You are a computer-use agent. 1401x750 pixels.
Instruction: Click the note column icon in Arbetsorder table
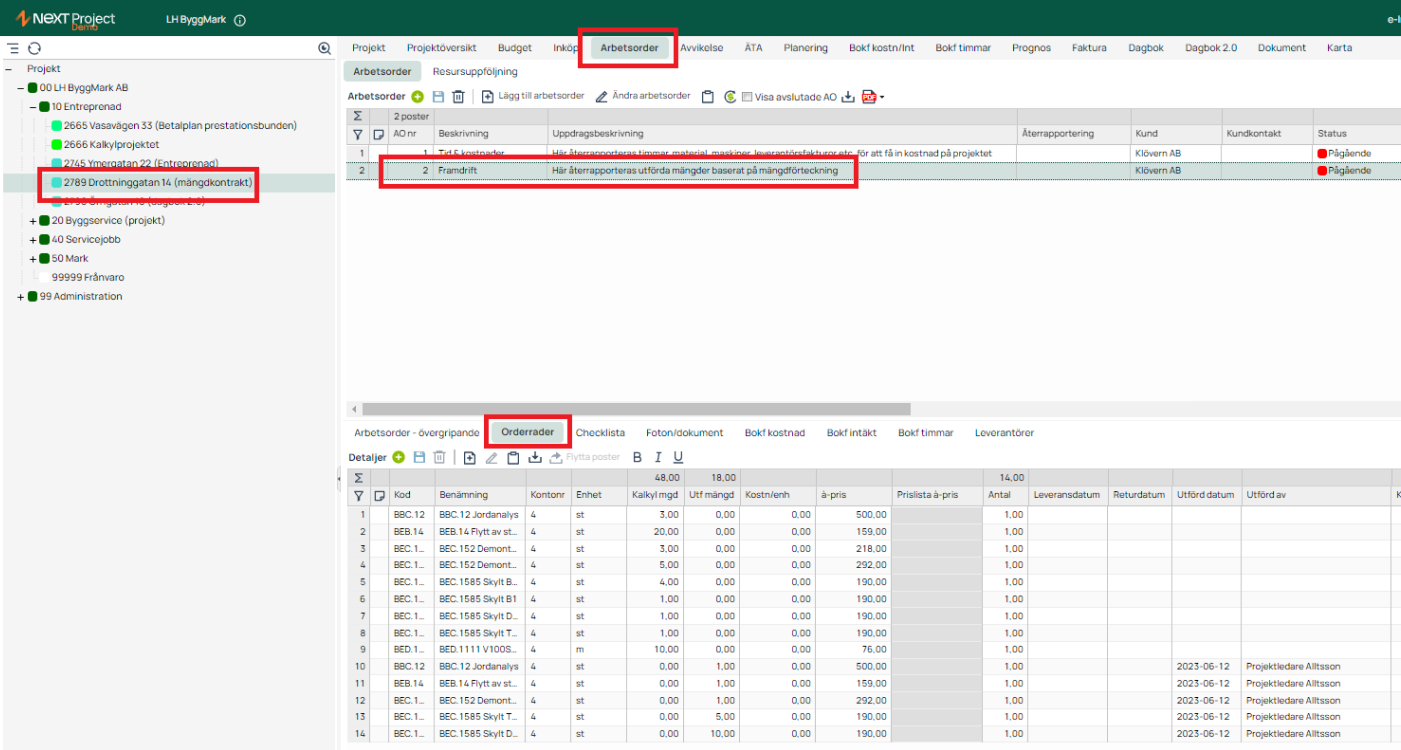(x=379, y=134)
